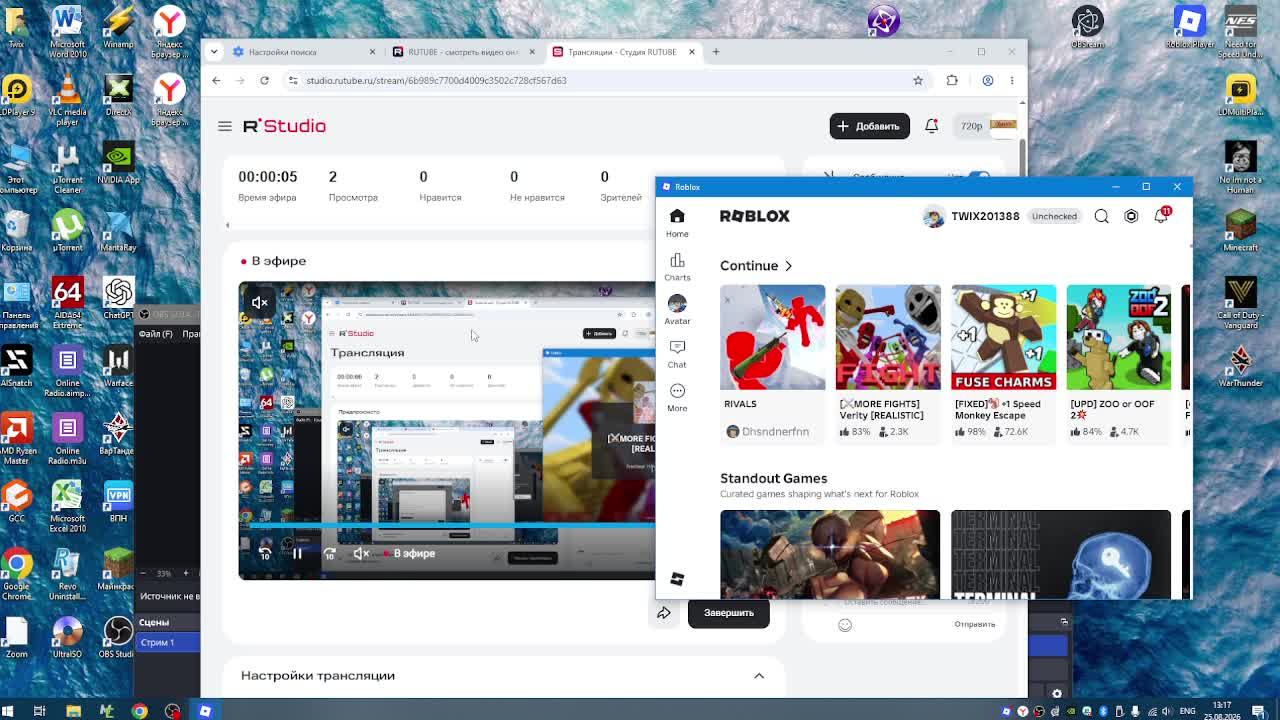Open the emoji picker in stream chat
Viewport: 1280px width, 720px height.
845,625
